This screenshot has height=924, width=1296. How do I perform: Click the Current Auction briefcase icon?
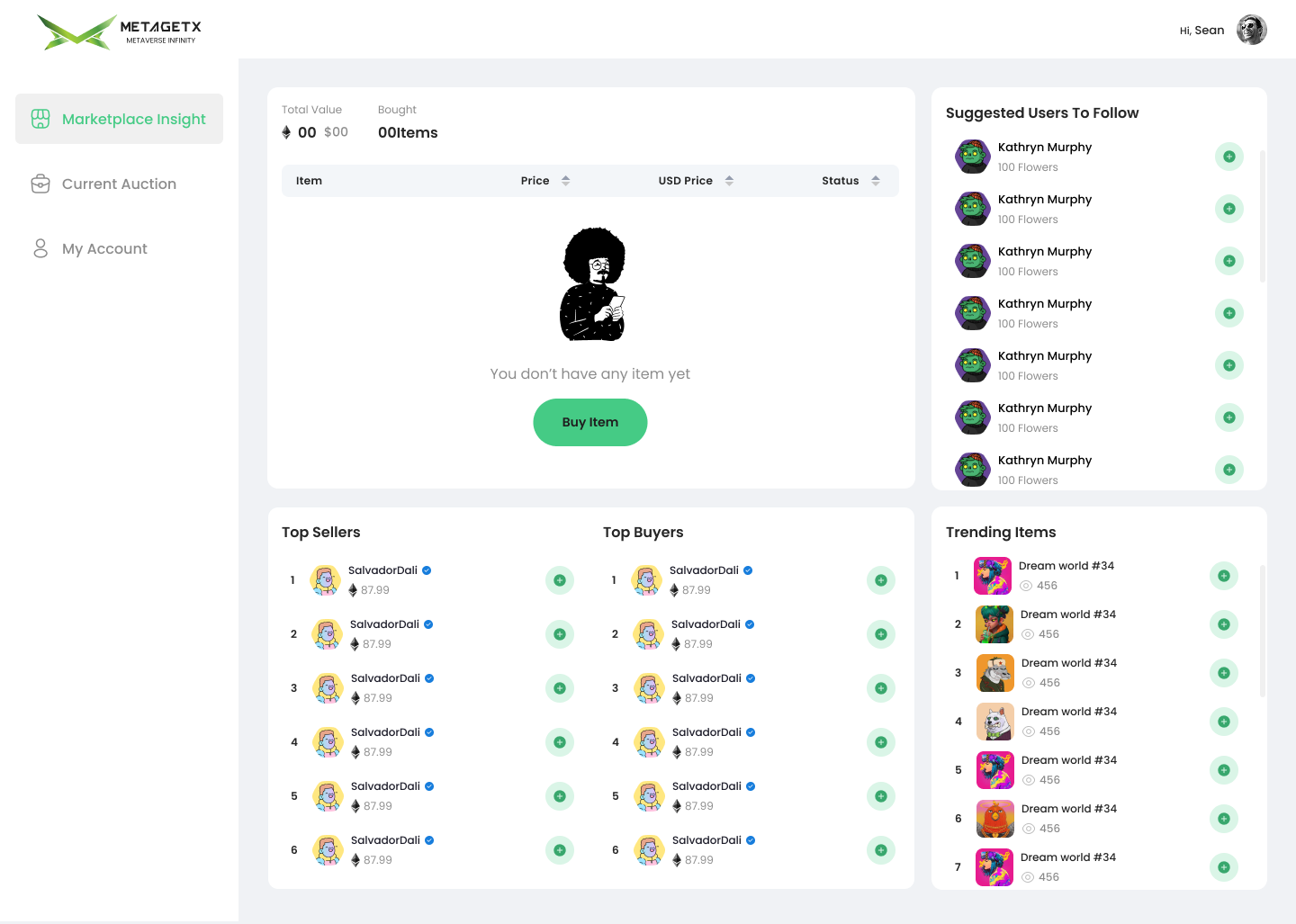tap(40, 184)
